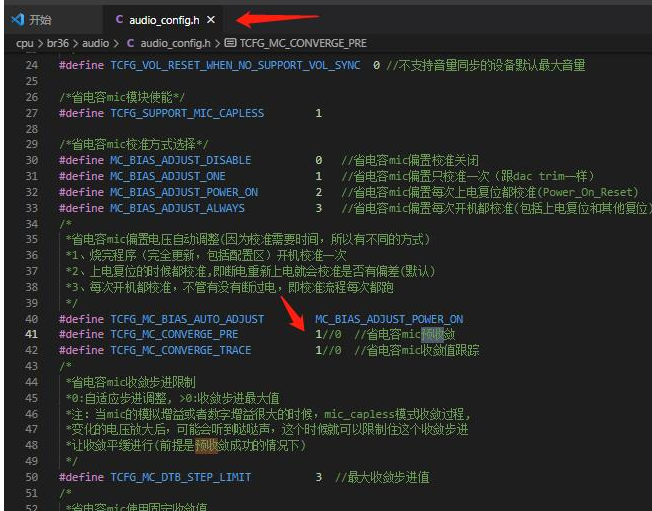Click value 1 on line 42
This screenshot has width=652, height=511.
tap(319, 350)
